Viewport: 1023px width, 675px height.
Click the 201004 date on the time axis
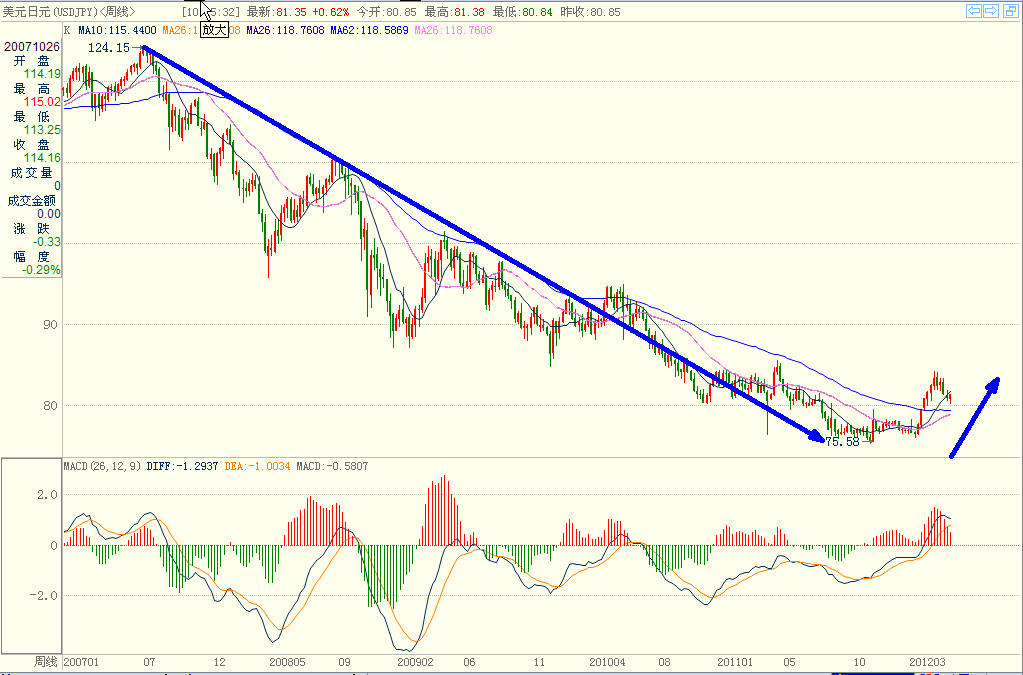pos(607,663)
